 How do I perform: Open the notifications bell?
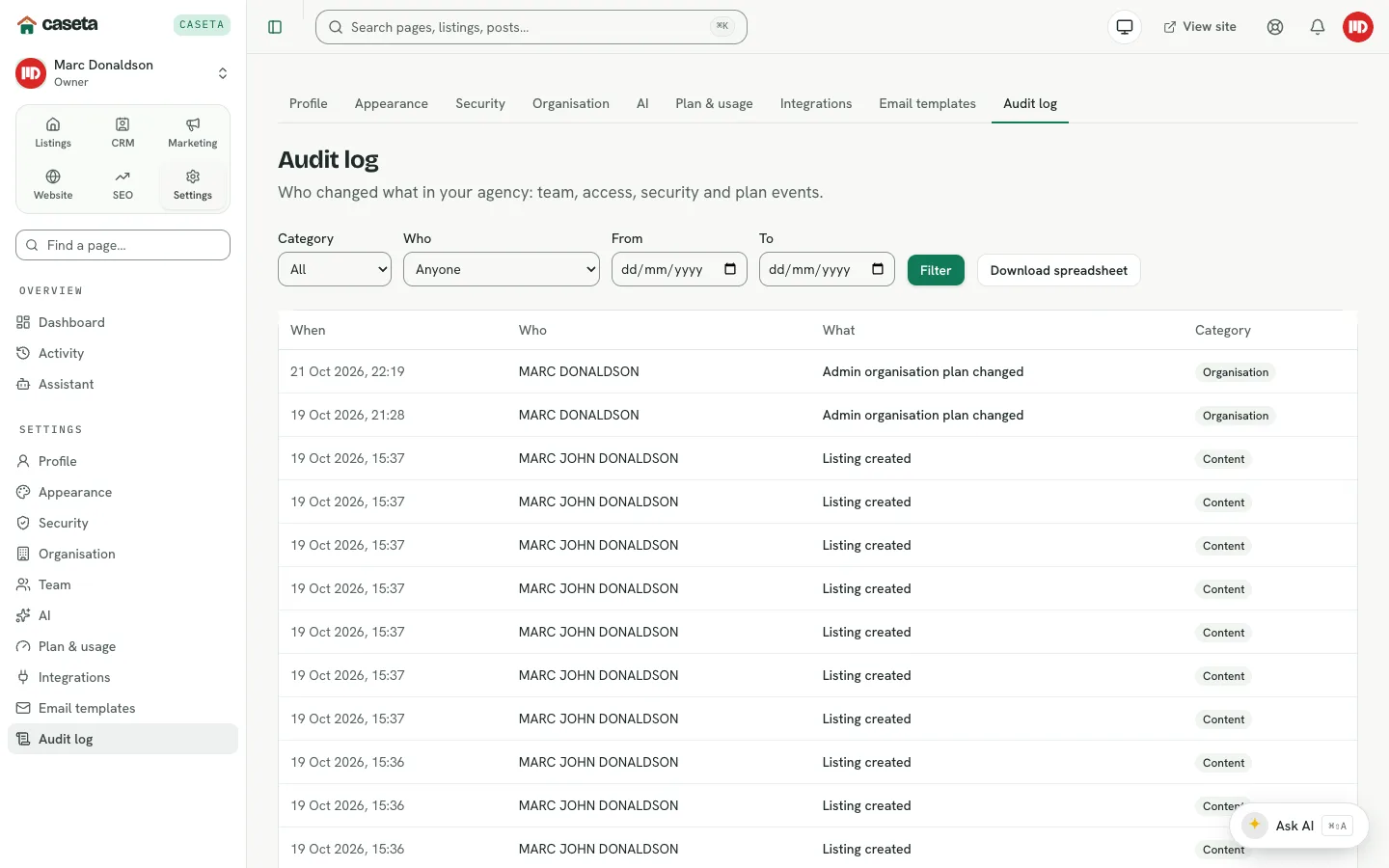(1318, 27)
